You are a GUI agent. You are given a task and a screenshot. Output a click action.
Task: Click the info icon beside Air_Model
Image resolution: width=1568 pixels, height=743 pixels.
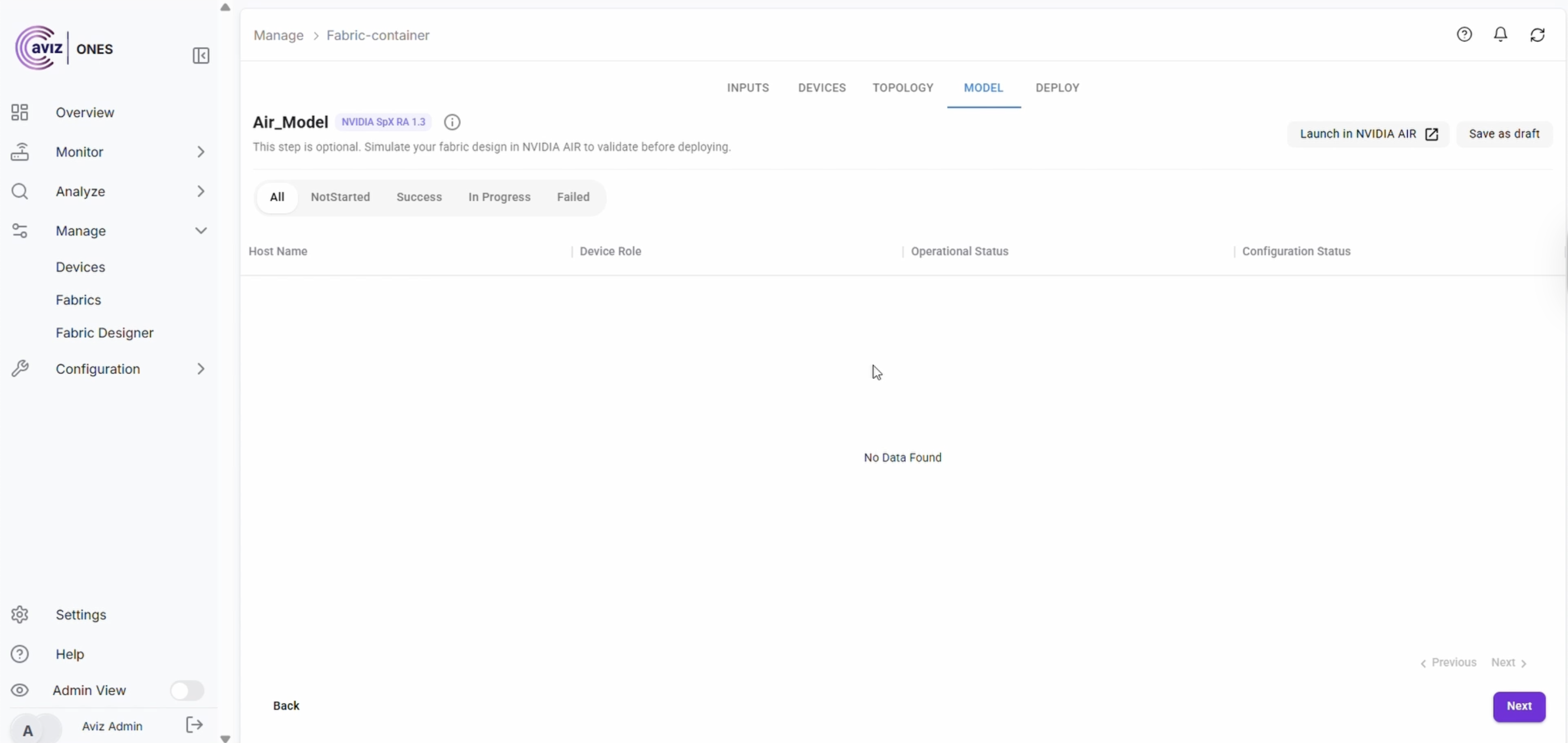pyautogui.click(x=452, y=122)
